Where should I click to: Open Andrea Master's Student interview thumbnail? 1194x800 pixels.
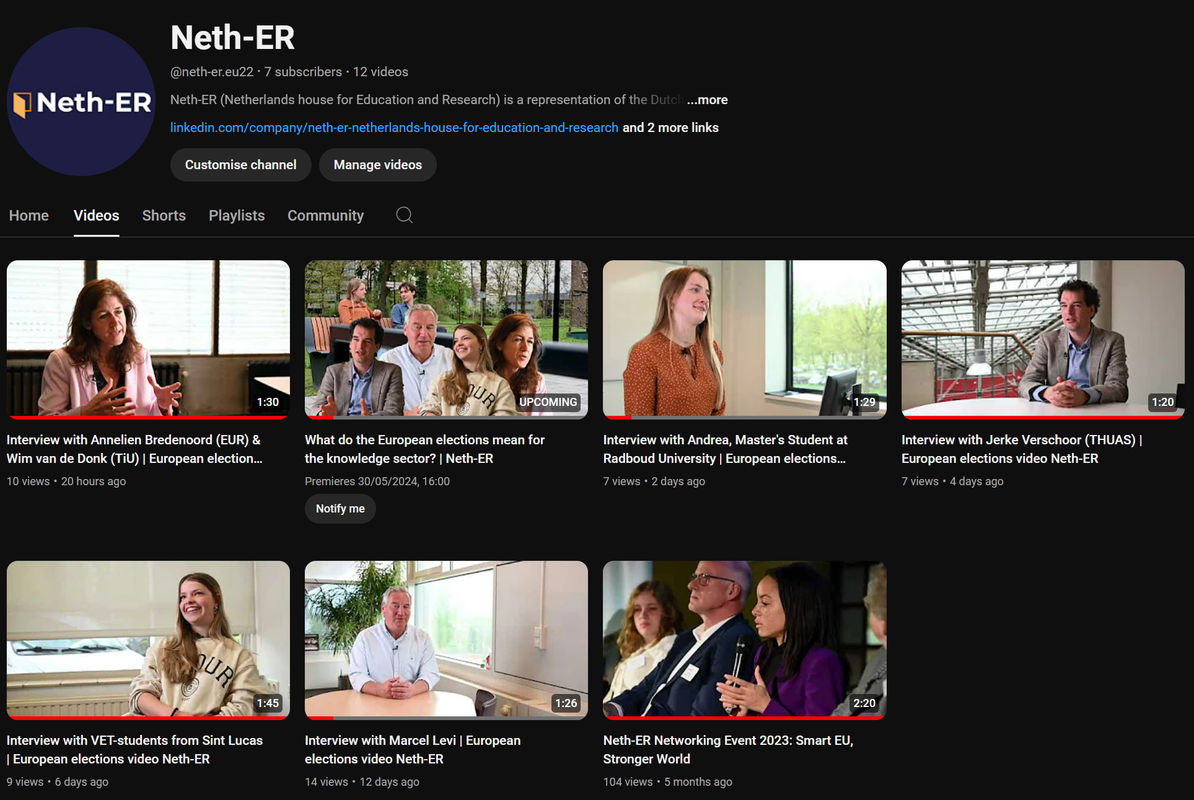tap(745, 339)
